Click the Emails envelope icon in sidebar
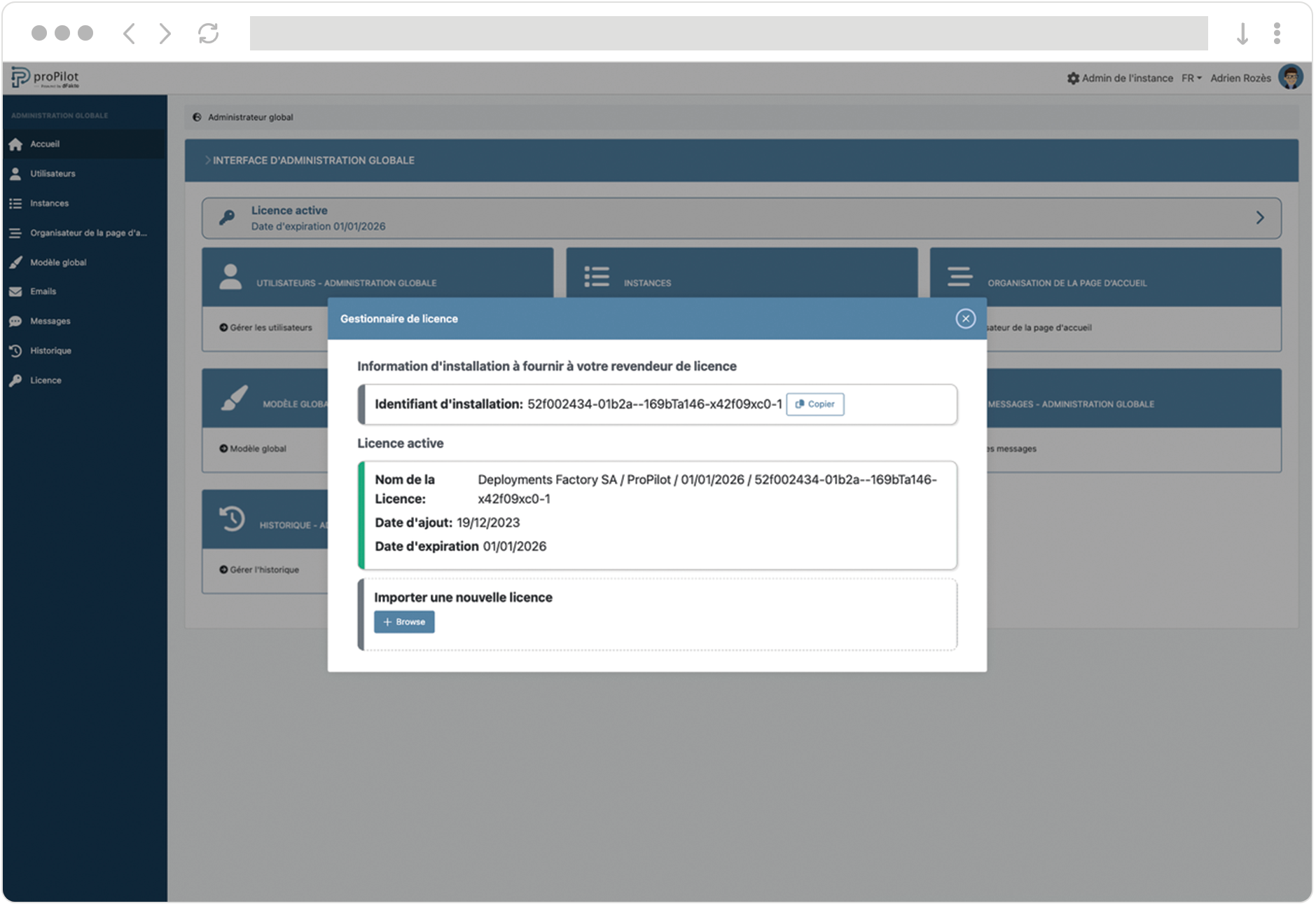1316x906 pixels. click(15, 291)
